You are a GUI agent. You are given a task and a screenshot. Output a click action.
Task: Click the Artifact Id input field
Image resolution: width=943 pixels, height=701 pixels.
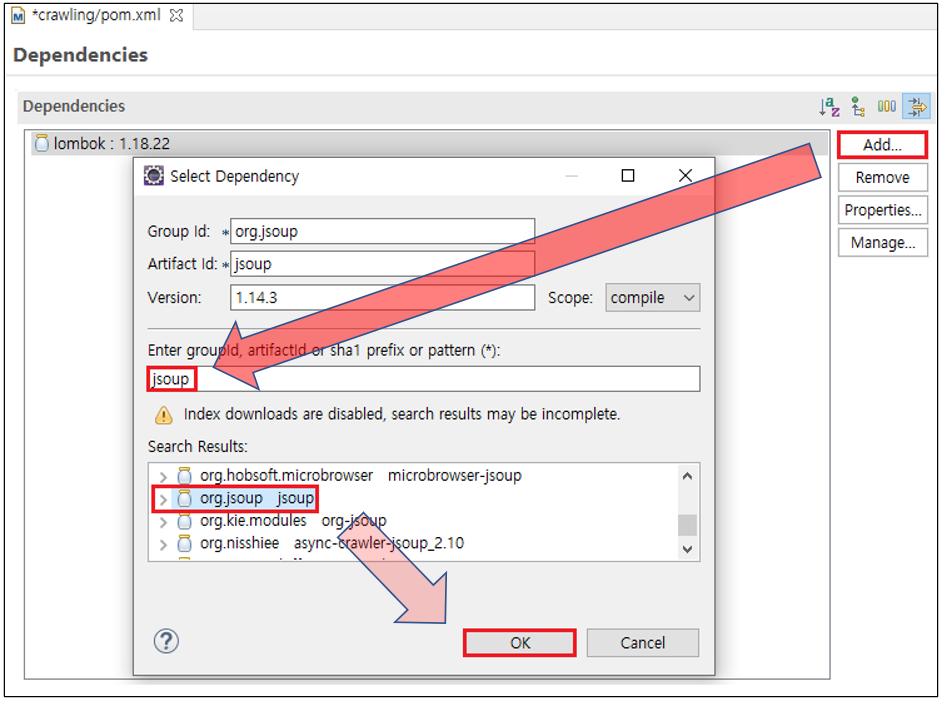click(382, 264)
